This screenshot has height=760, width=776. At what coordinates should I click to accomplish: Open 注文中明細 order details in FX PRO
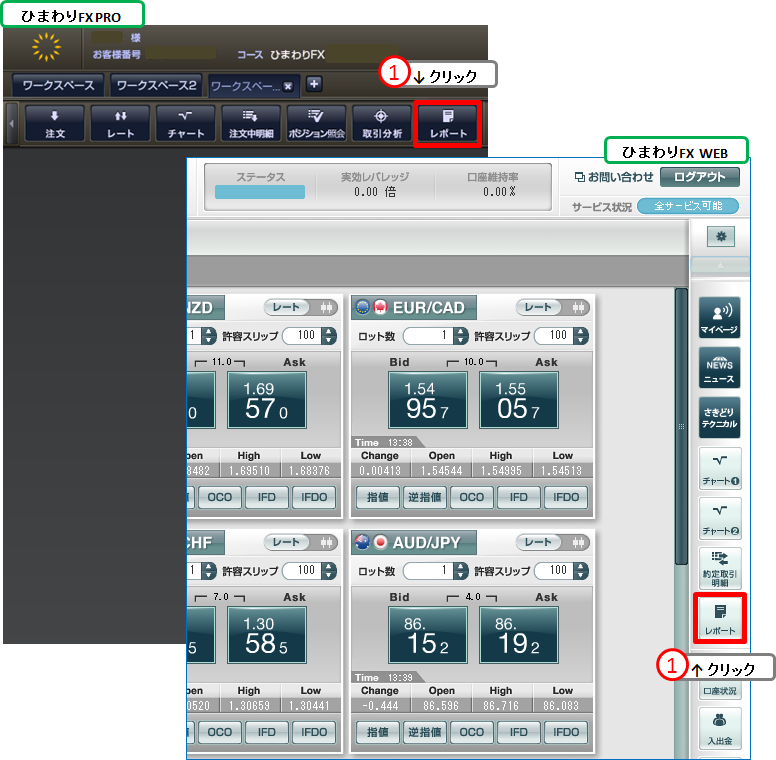pyautogui.click(x=251, y=124)
